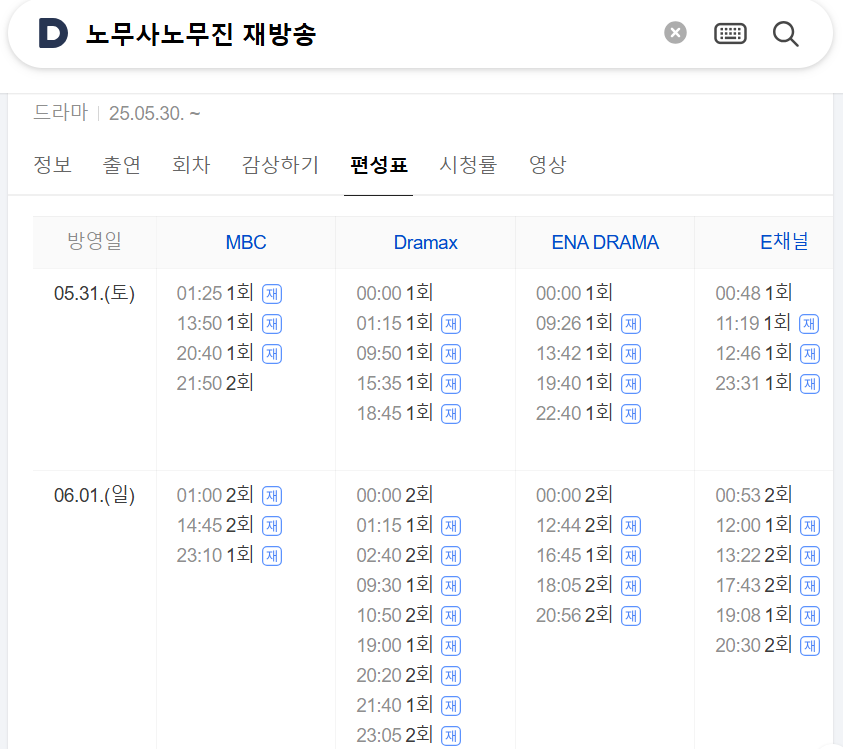Open the MBC channel link

pos(246,242)
